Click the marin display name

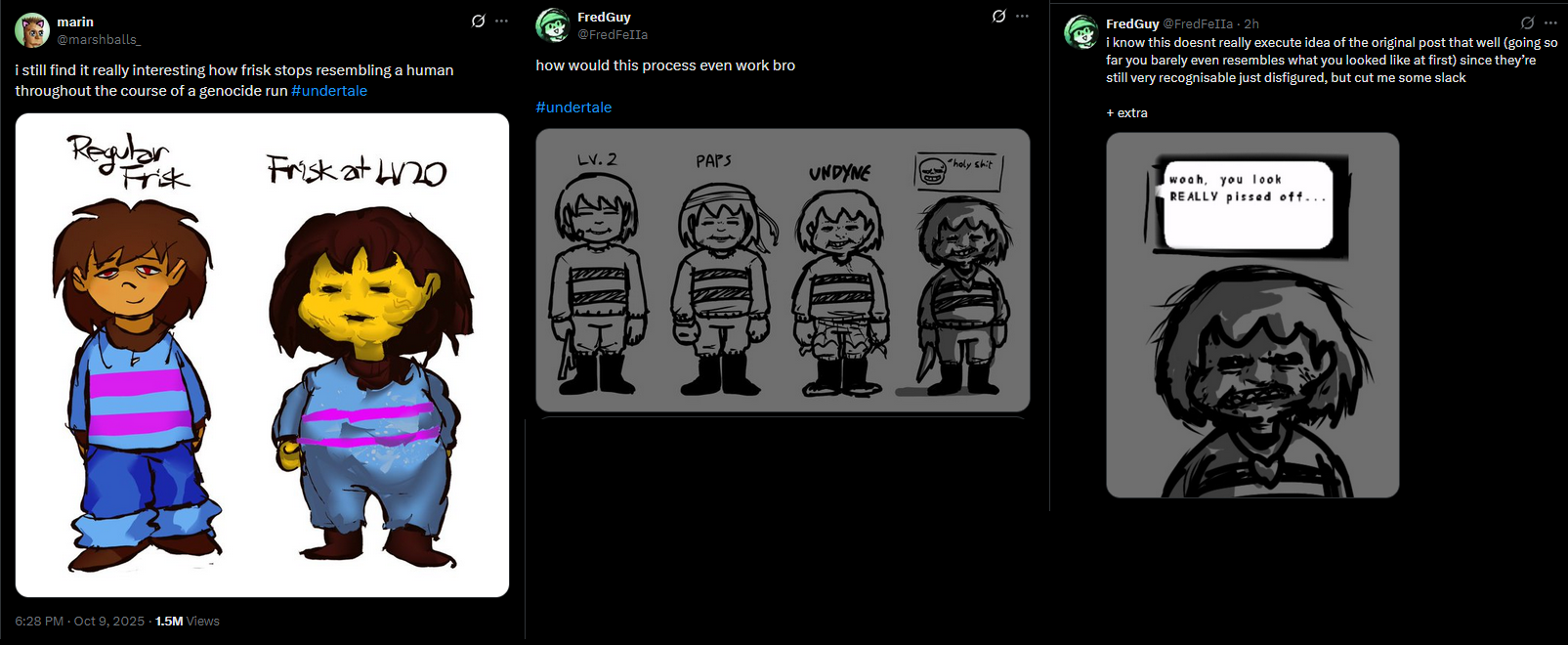(75, 21)
